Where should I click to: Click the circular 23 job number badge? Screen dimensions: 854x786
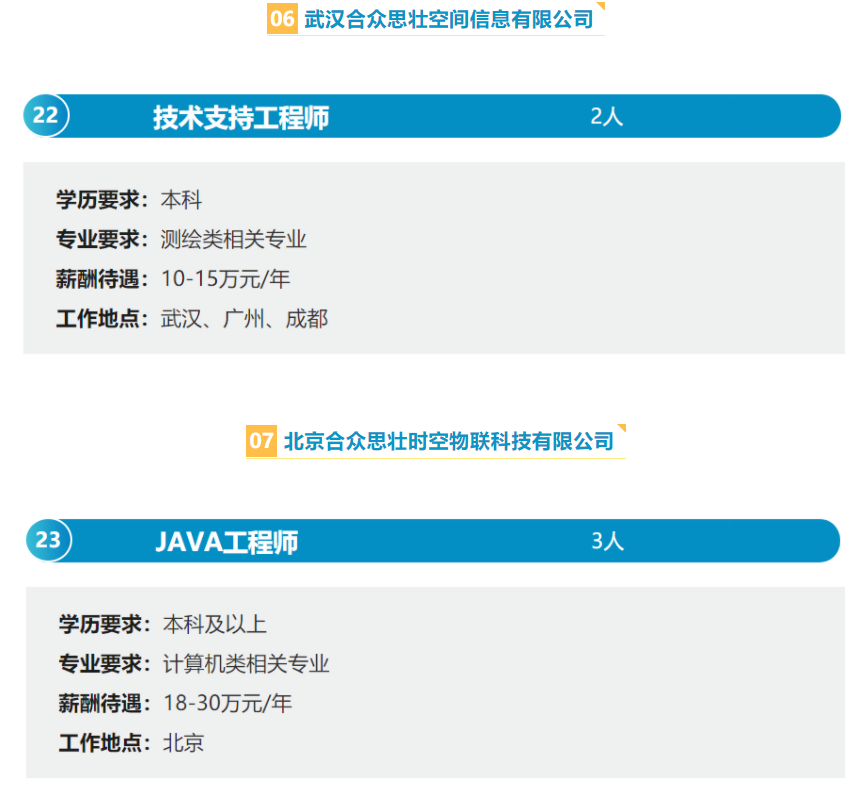pyautogui.click(x=48, y=540)
